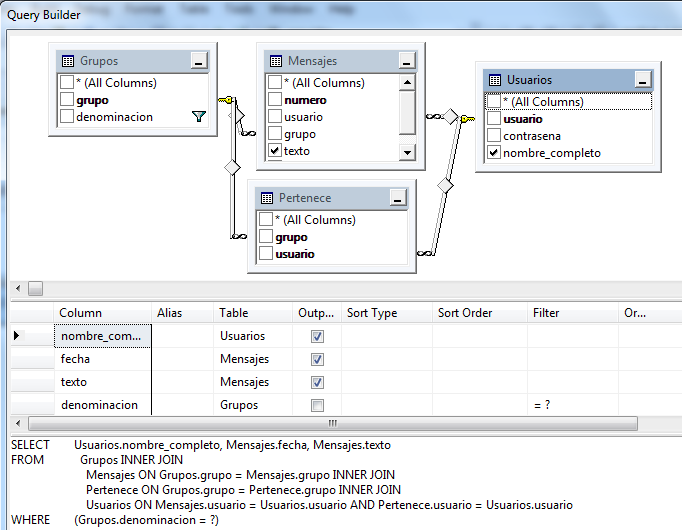This screenshot has height=530, width=682.
Task: Check grupo column in Pertenece table
Action: [x=266, y=236]
